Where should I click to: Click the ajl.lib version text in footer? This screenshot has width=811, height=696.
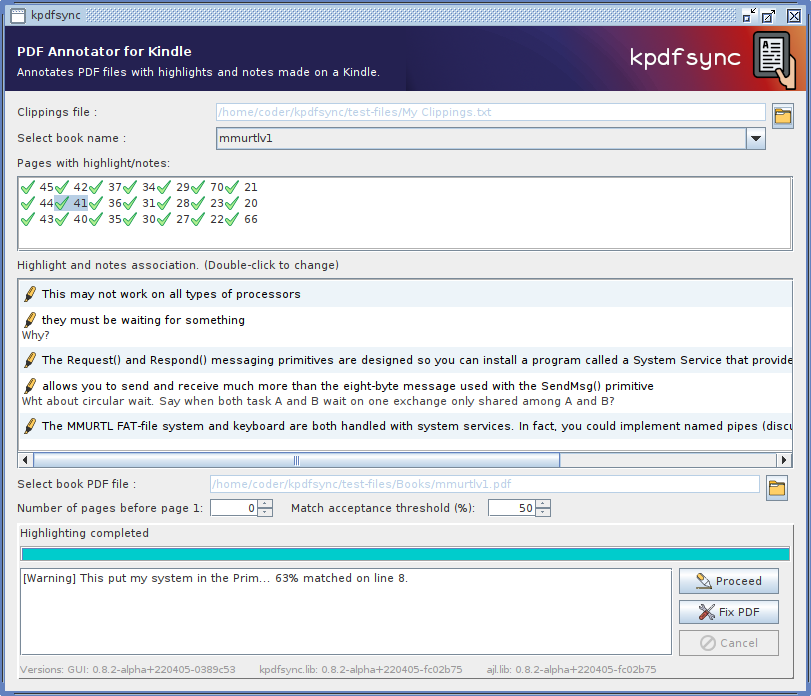(571, 670)
